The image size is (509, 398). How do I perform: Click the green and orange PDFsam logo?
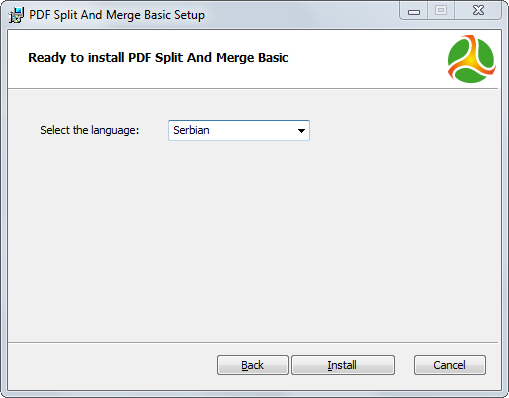click(x=471, y=59)
